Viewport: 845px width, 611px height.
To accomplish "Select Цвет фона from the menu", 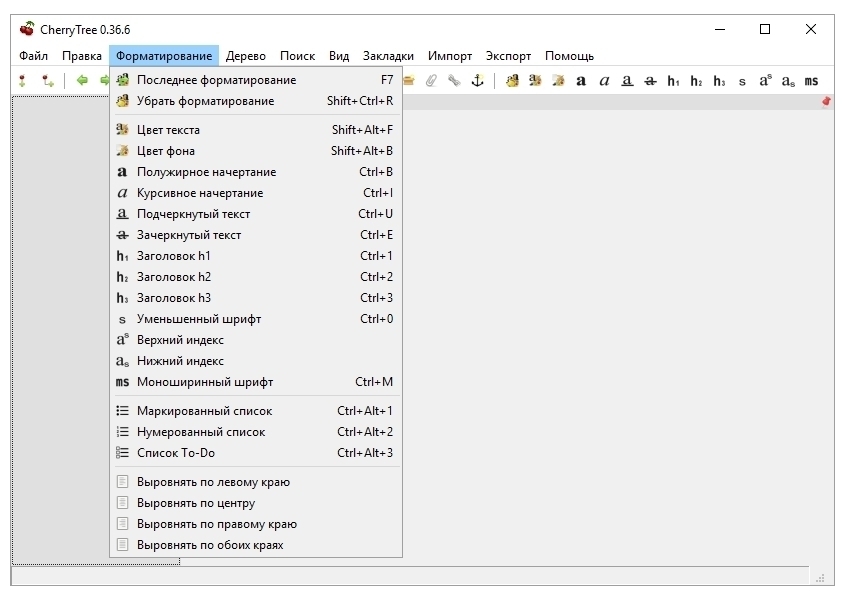I will (255, 151).
